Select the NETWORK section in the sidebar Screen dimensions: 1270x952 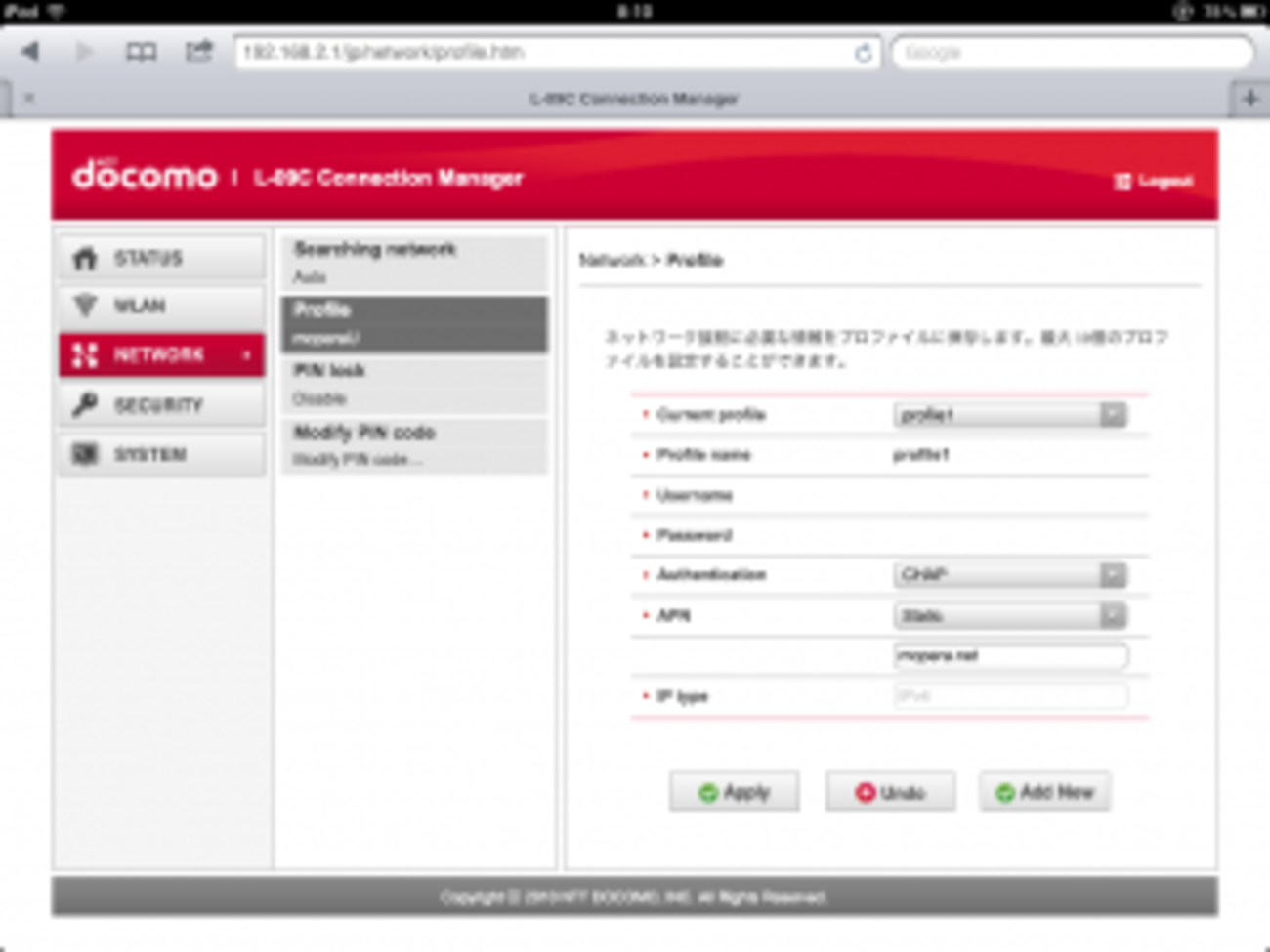coord(162,354)
